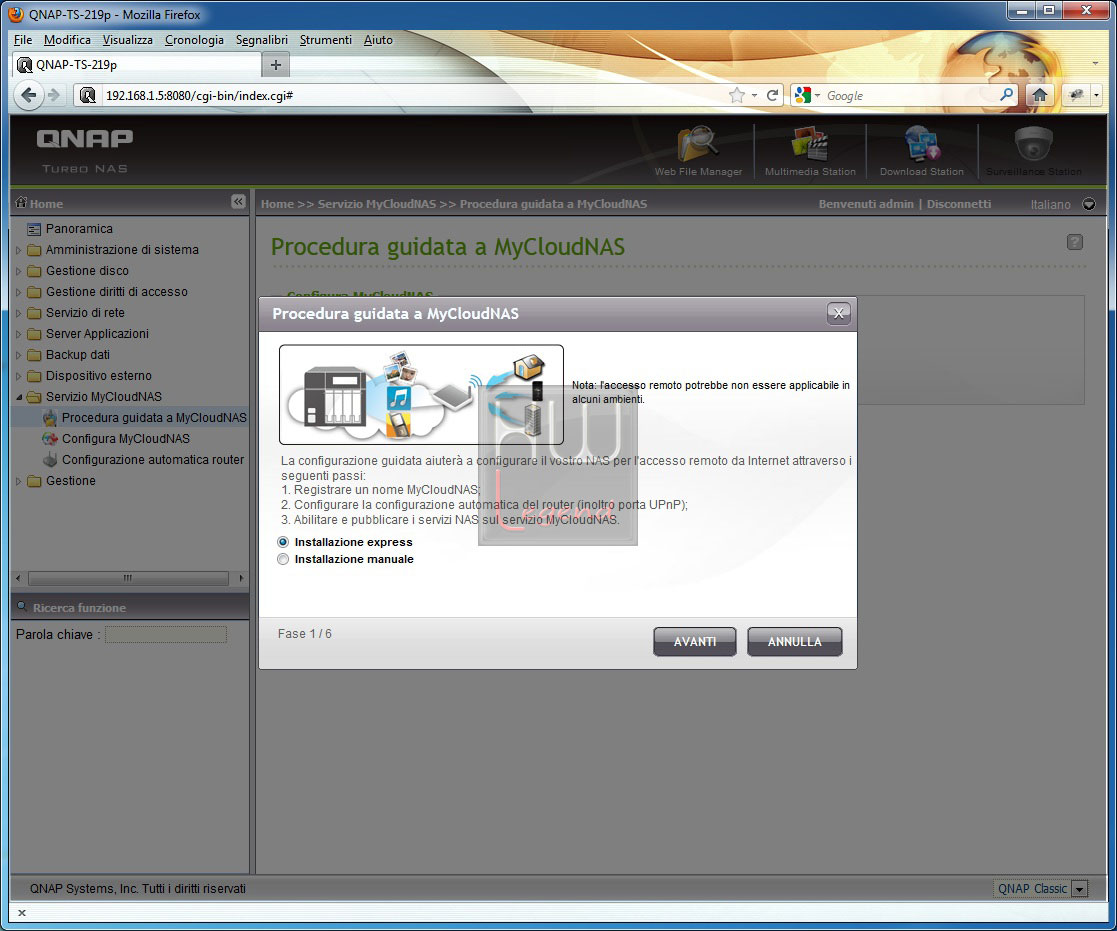Click the Configurazione automatica router icon

tap(50, 460)
